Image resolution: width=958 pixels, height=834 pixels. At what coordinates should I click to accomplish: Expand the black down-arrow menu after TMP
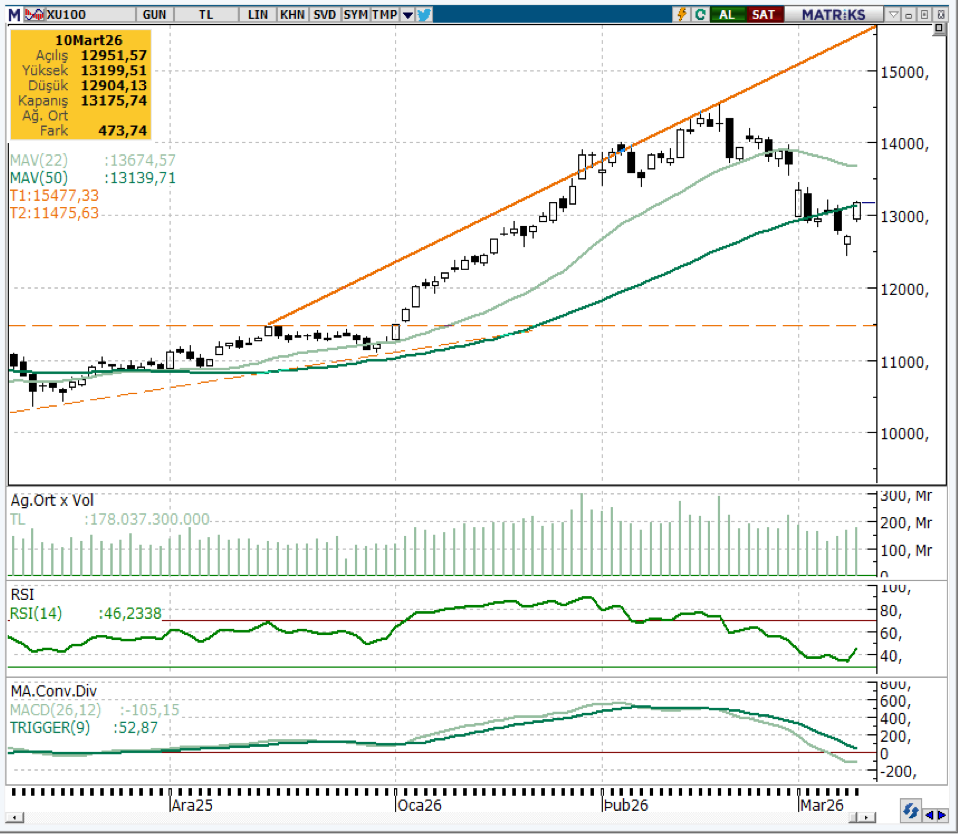tap(407, 15)
